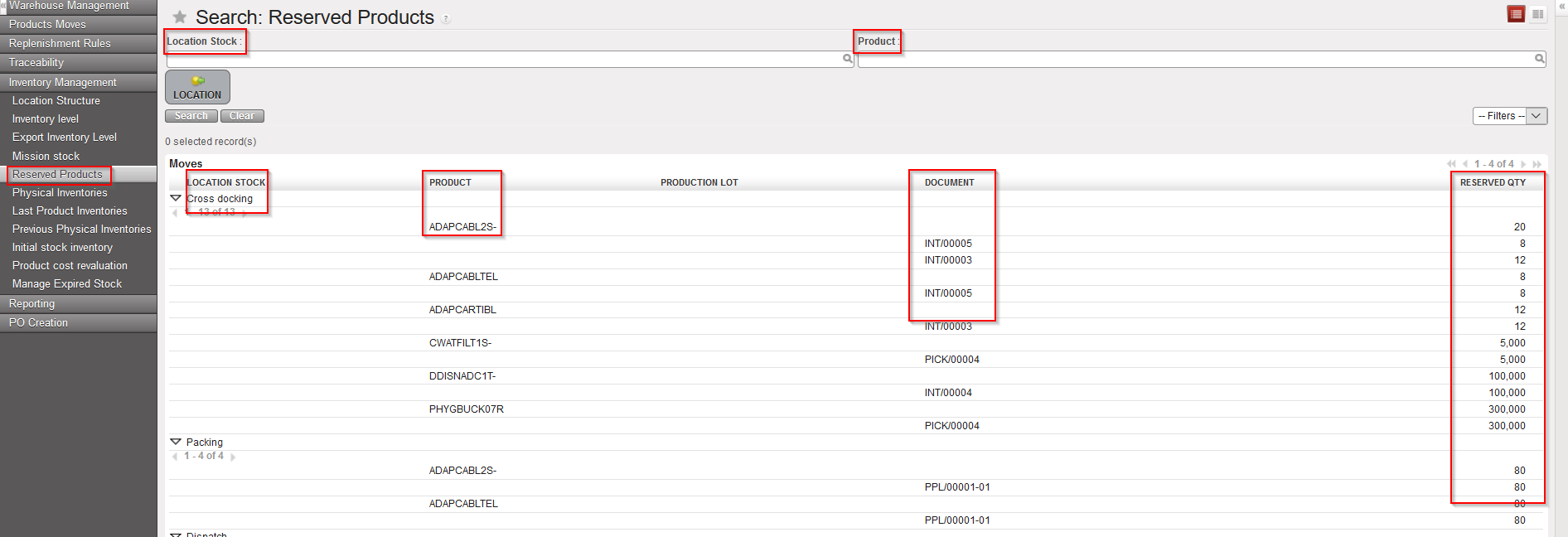The image size is (1568, 537).
Task: Click the first PPL/00001-01 document under ADAPCABL2S-
Action: click(x=957, y=487)
